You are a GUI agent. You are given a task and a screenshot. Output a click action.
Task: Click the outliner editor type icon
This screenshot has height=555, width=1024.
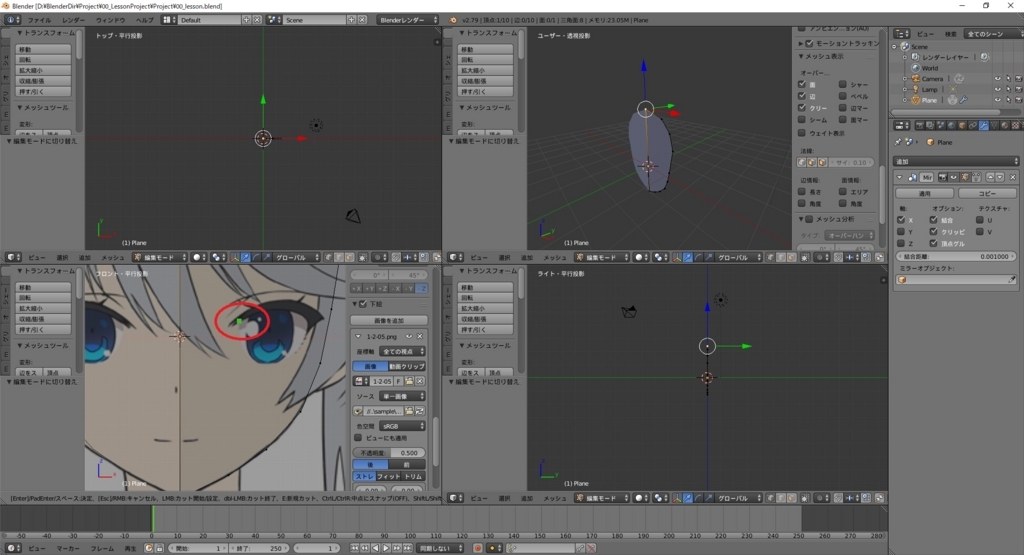[902, 33]
